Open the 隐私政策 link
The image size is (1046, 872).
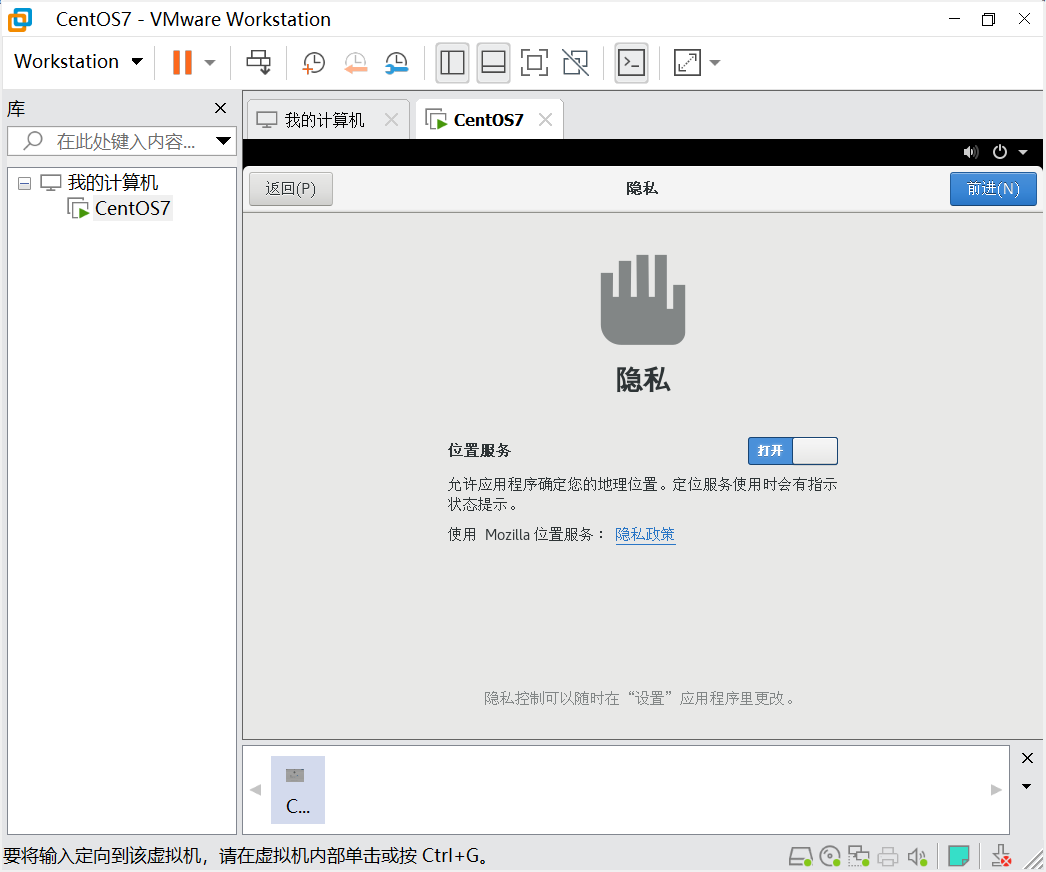tap(645, 534)
